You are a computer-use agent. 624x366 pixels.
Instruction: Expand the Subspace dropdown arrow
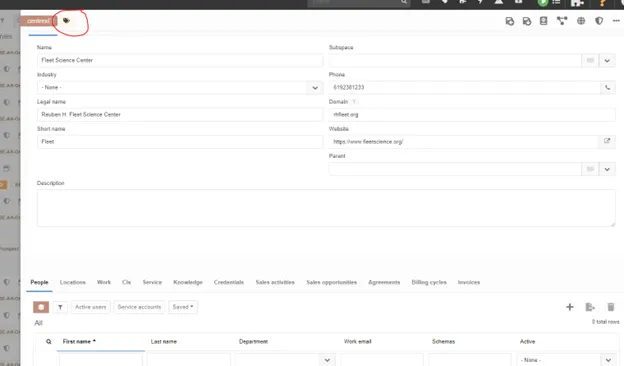(607, 60)
